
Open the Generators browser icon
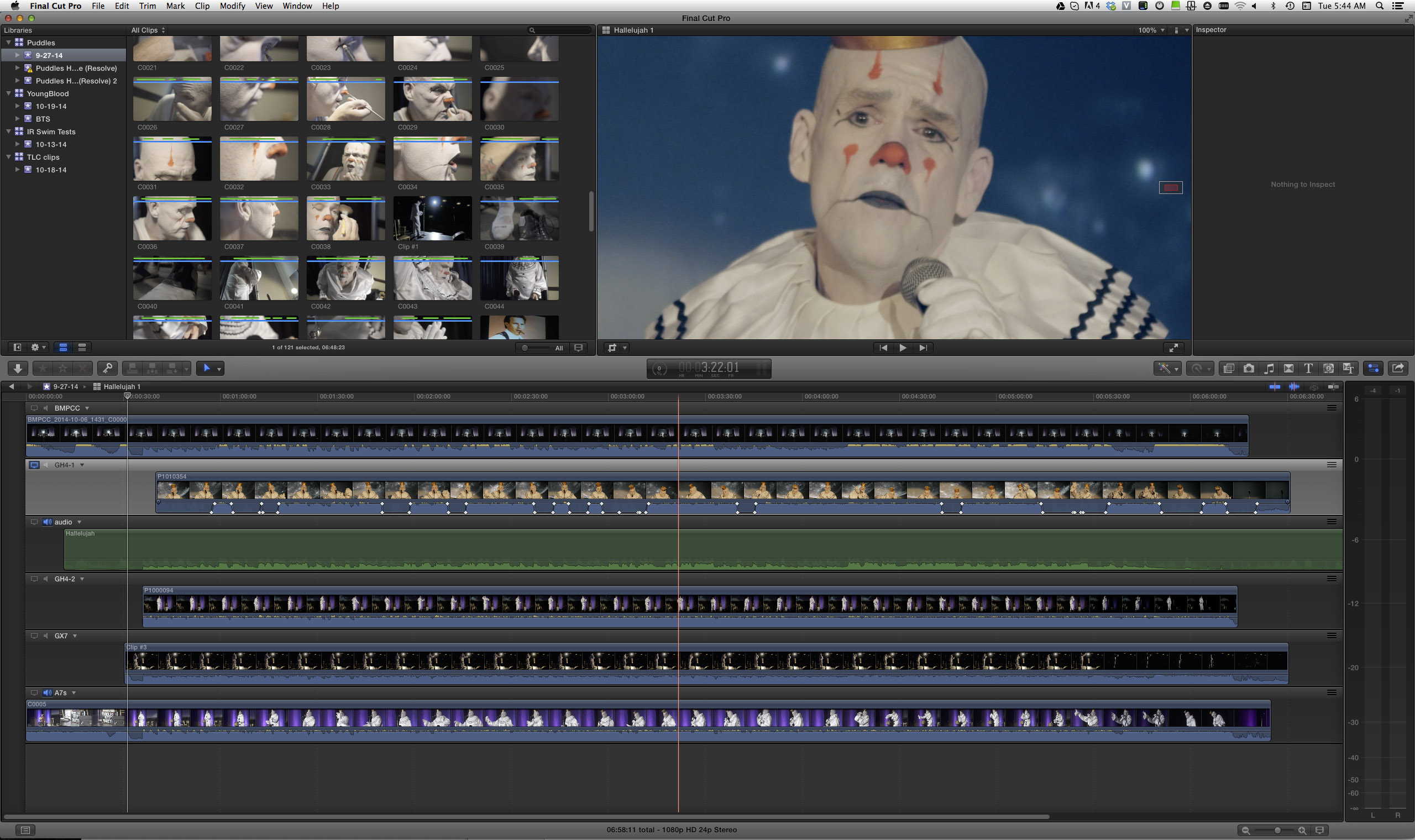pos(1328,369)
